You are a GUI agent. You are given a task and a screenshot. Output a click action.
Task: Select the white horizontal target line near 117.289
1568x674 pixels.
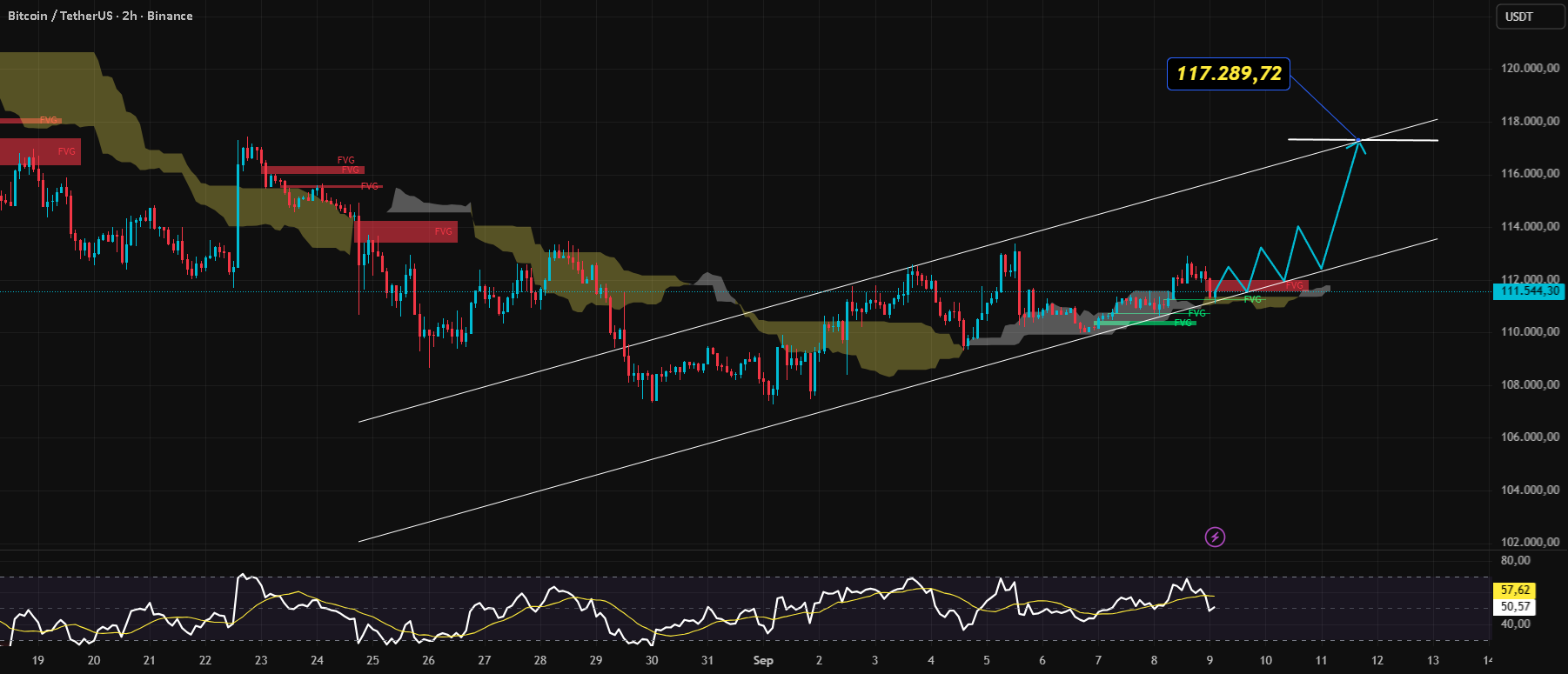tap(1363, 139)
